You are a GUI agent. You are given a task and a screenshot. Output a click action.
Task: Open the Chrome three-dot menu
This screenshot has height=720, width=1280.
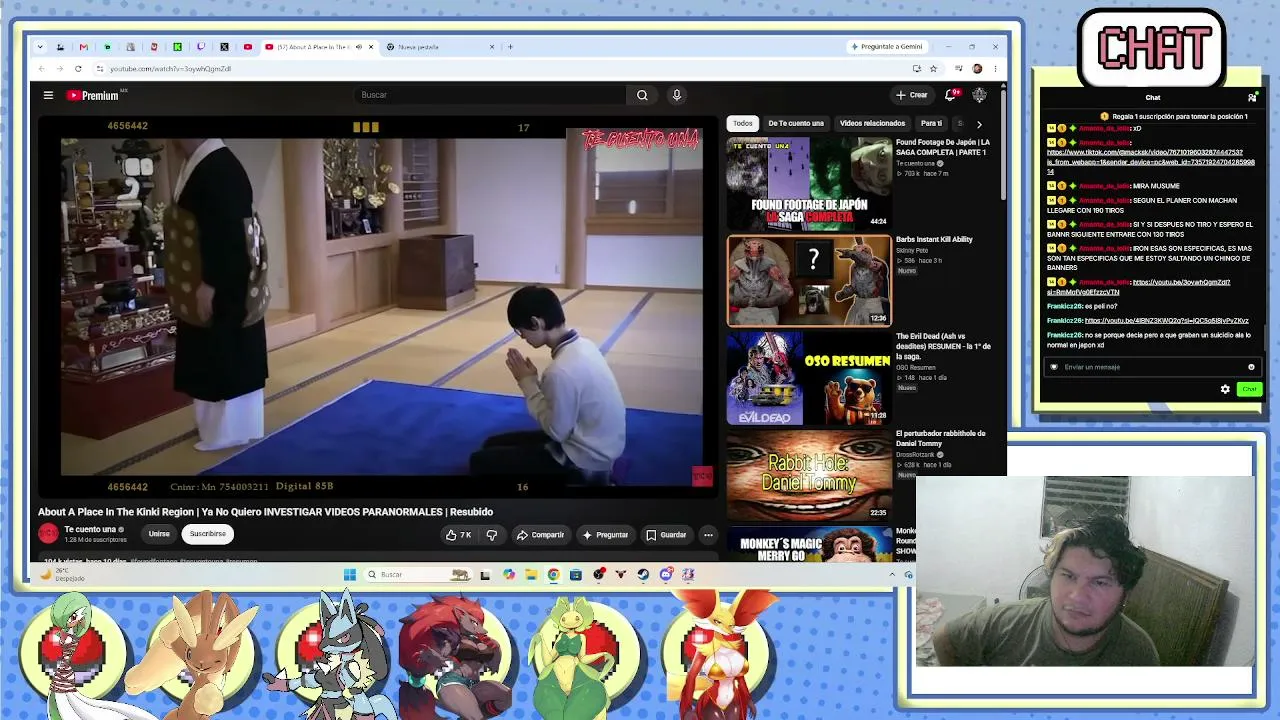coord(995,69)
